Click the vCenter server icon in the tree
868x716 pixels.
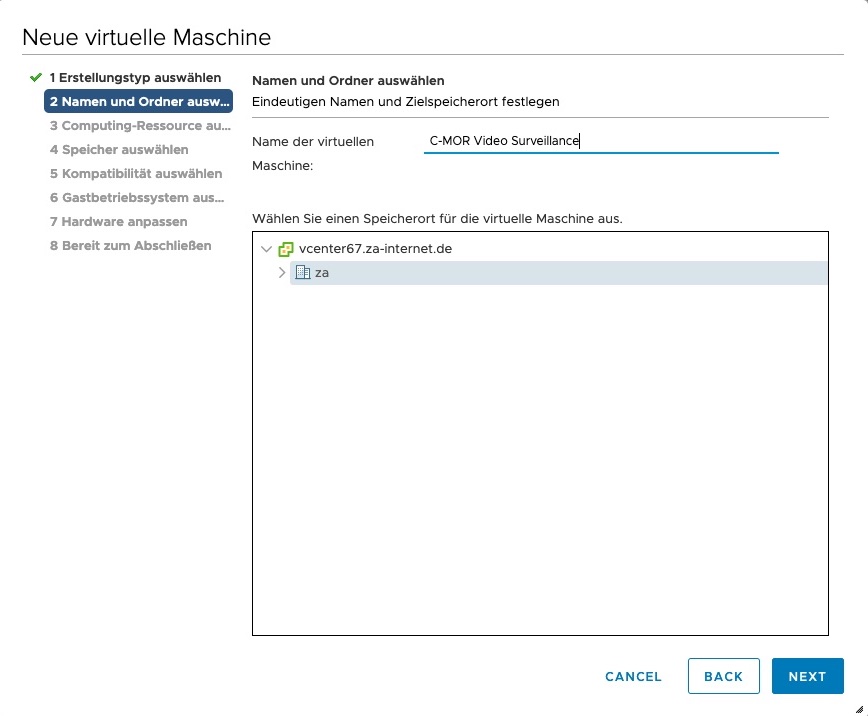[x=286, y=249]
